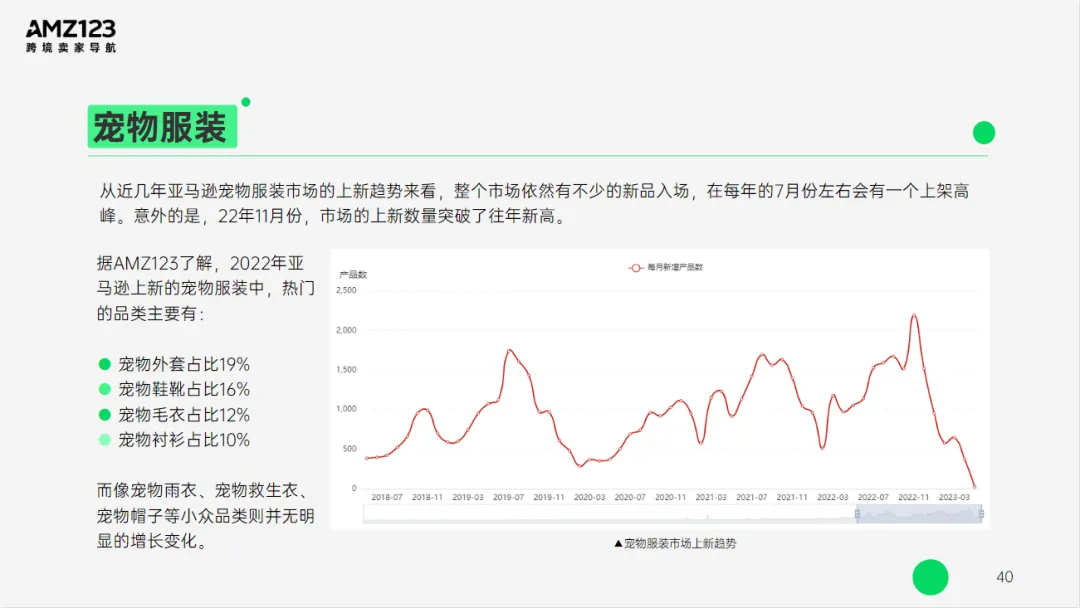Click the paragraph starting 据AMZ123了解
The image size is (1080, 608).
(x=205, y=289)
